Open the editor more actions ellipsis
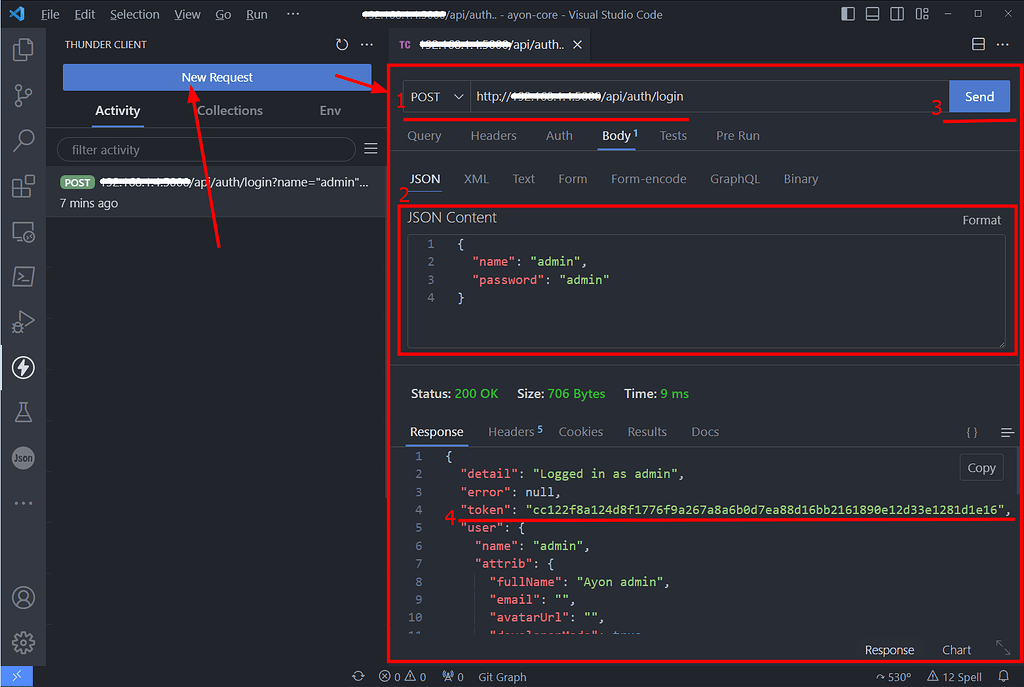Image resolution: width=1024 pixels, height=687 pixels. [x=1003, y=44]
